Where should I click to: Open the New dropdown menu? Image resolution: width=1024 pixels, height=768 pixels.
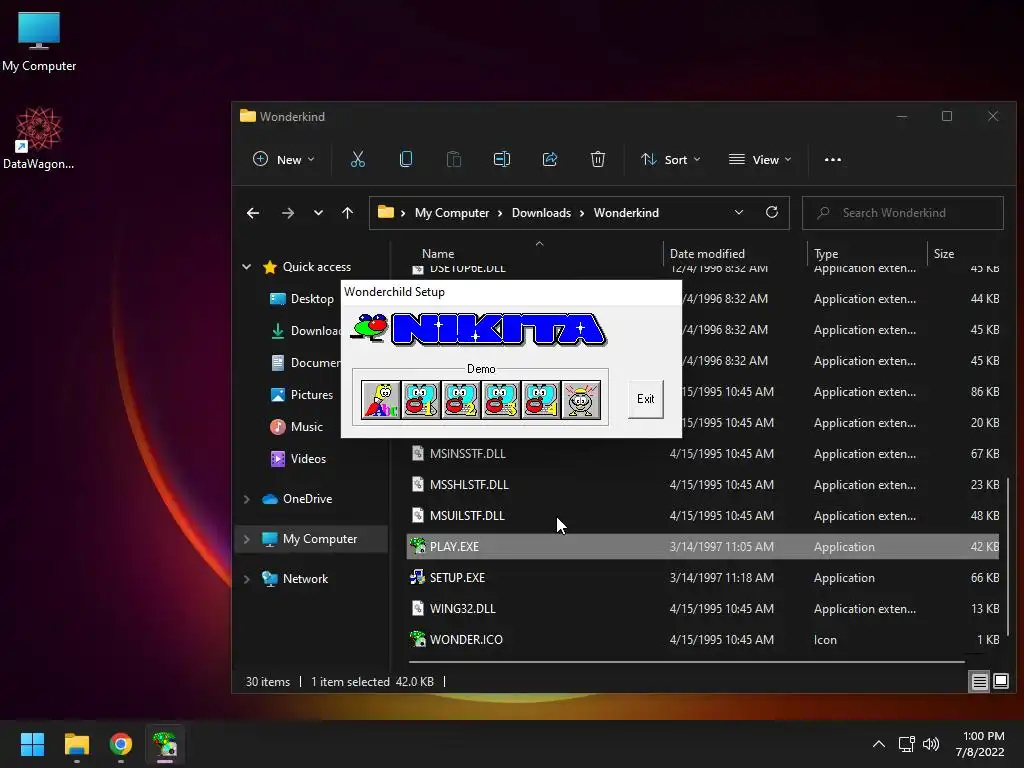click(283, 159)
